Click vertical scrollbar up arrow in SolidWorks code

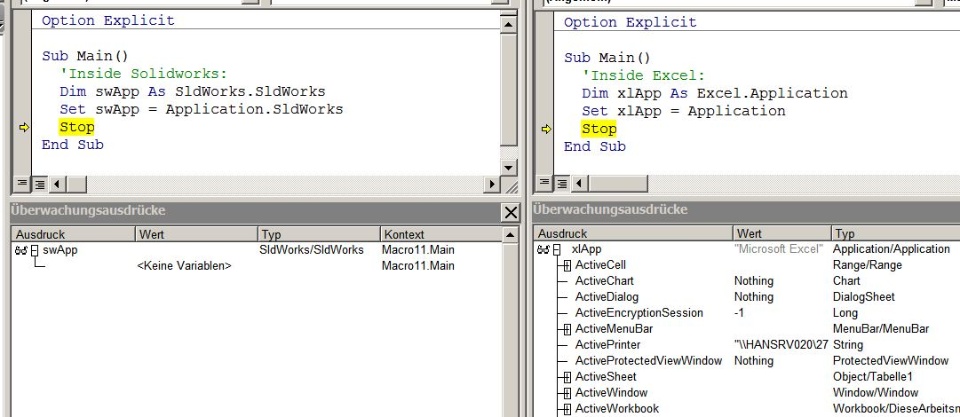[509, 24]
